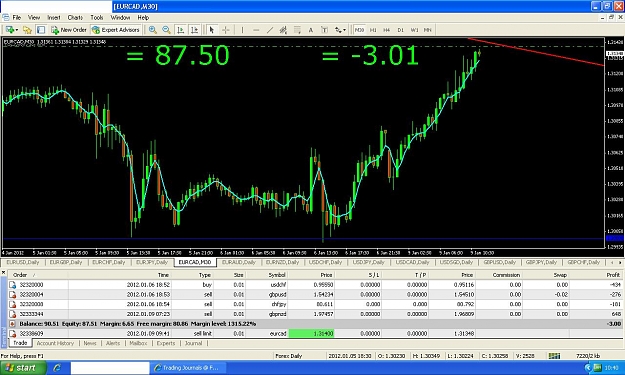
Task: Switch to the EURUSD,Daily chart tab
Action: point(23,262)
